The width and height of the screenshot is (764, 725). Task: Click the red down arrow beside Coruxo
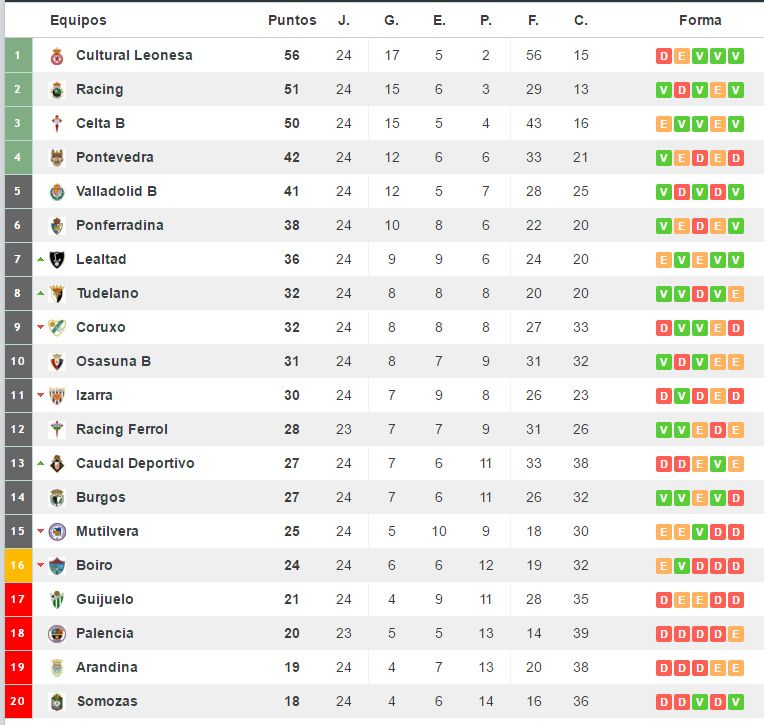(41, 328)
